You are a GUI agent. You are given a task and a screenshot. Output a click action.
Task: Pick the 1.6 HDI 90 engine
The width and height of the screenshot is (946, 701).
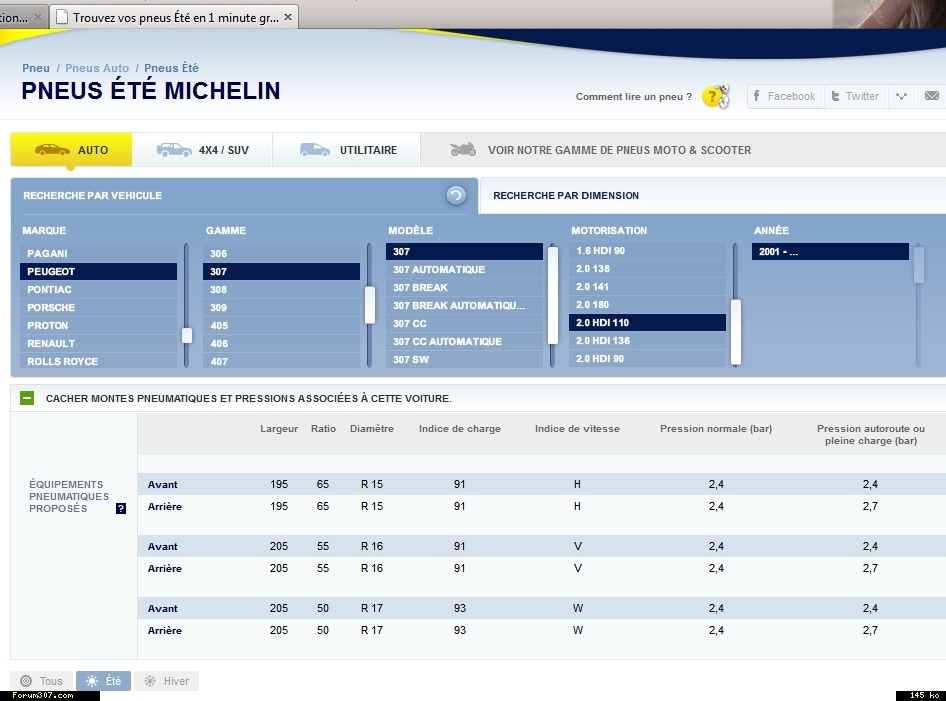click(x=647, y=250)
